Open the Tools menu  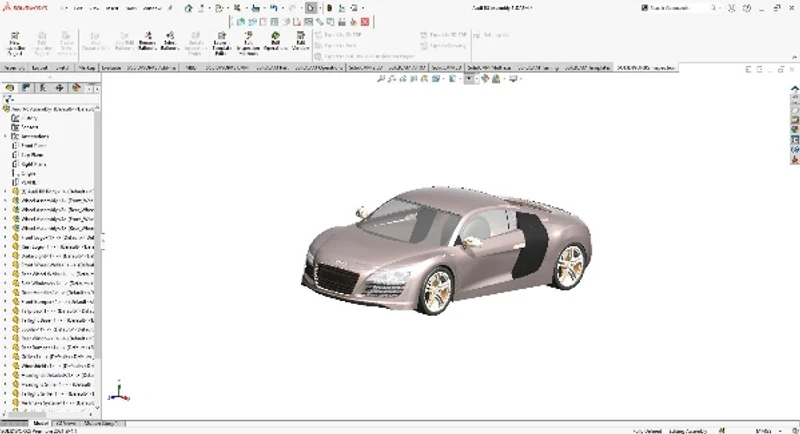131,8
